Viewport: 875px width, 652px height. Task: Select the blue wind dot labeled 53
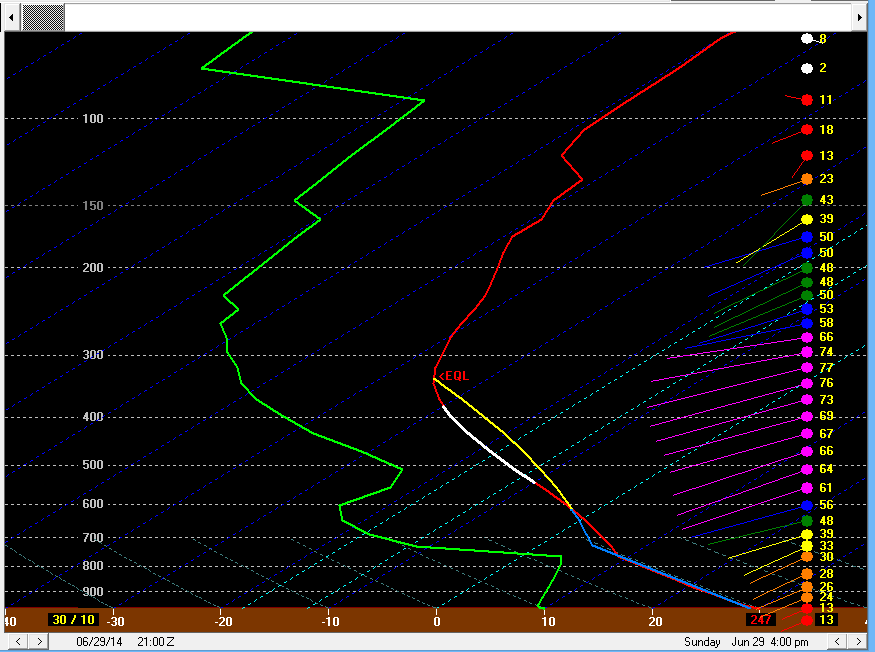point(807,309)
